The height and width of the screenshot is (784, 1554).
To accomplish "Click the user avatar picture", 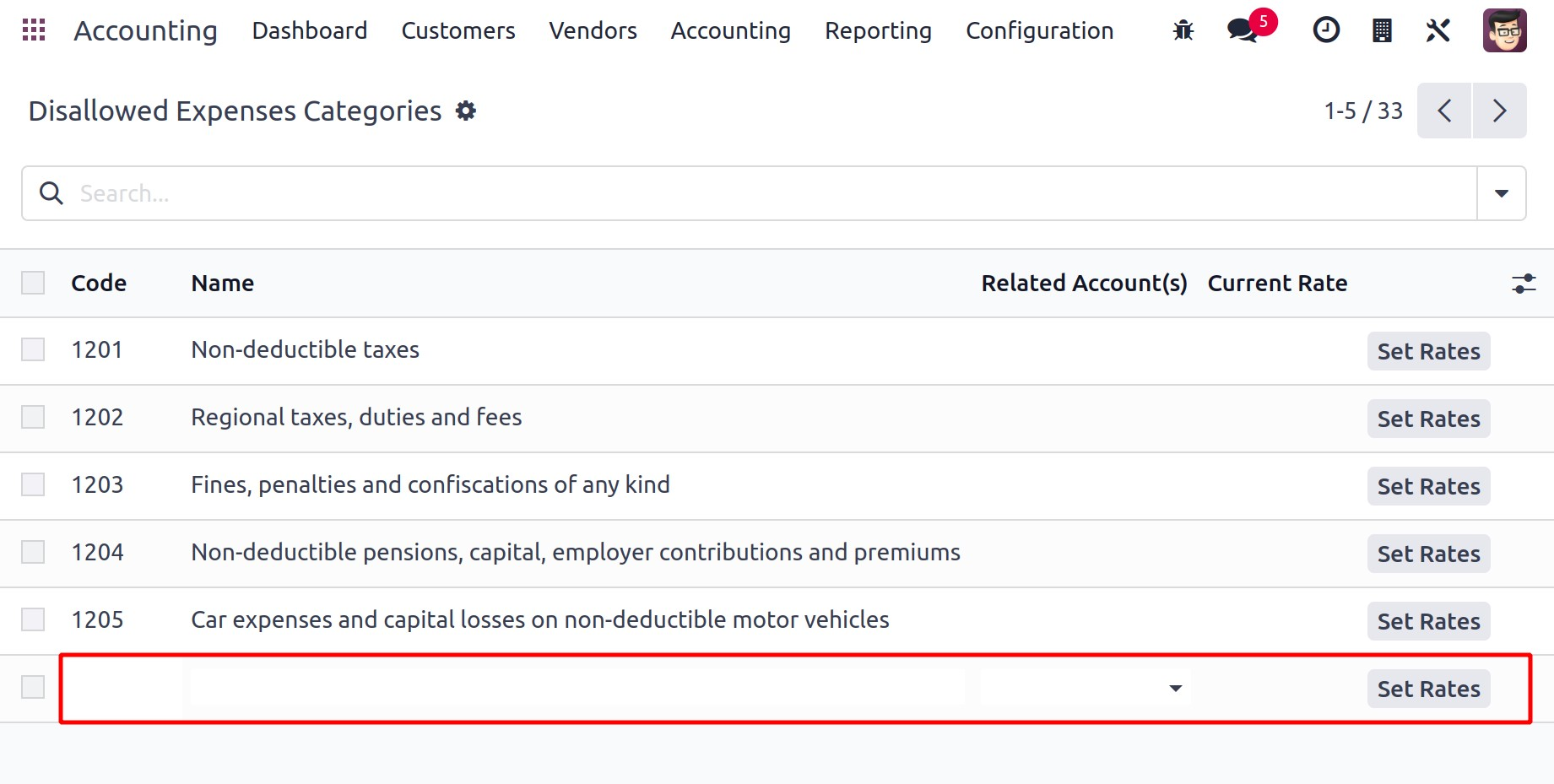I will (1504, 31).
